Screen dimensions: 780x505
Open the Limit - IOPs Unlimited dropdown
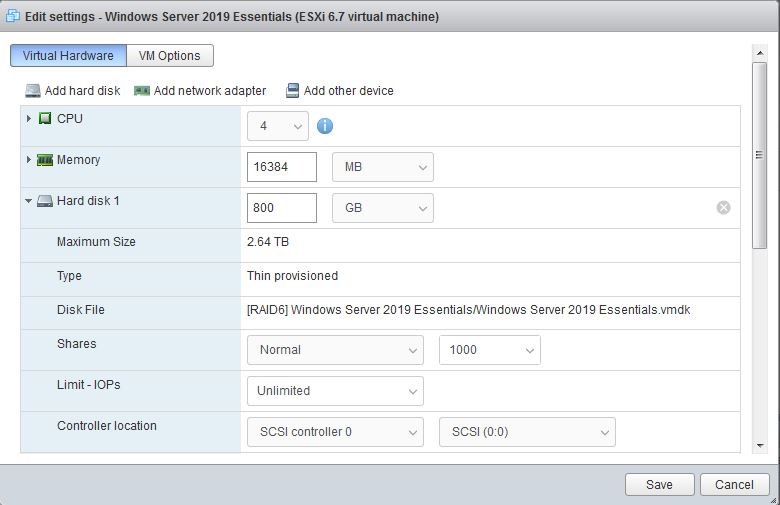tap(335, 391)
